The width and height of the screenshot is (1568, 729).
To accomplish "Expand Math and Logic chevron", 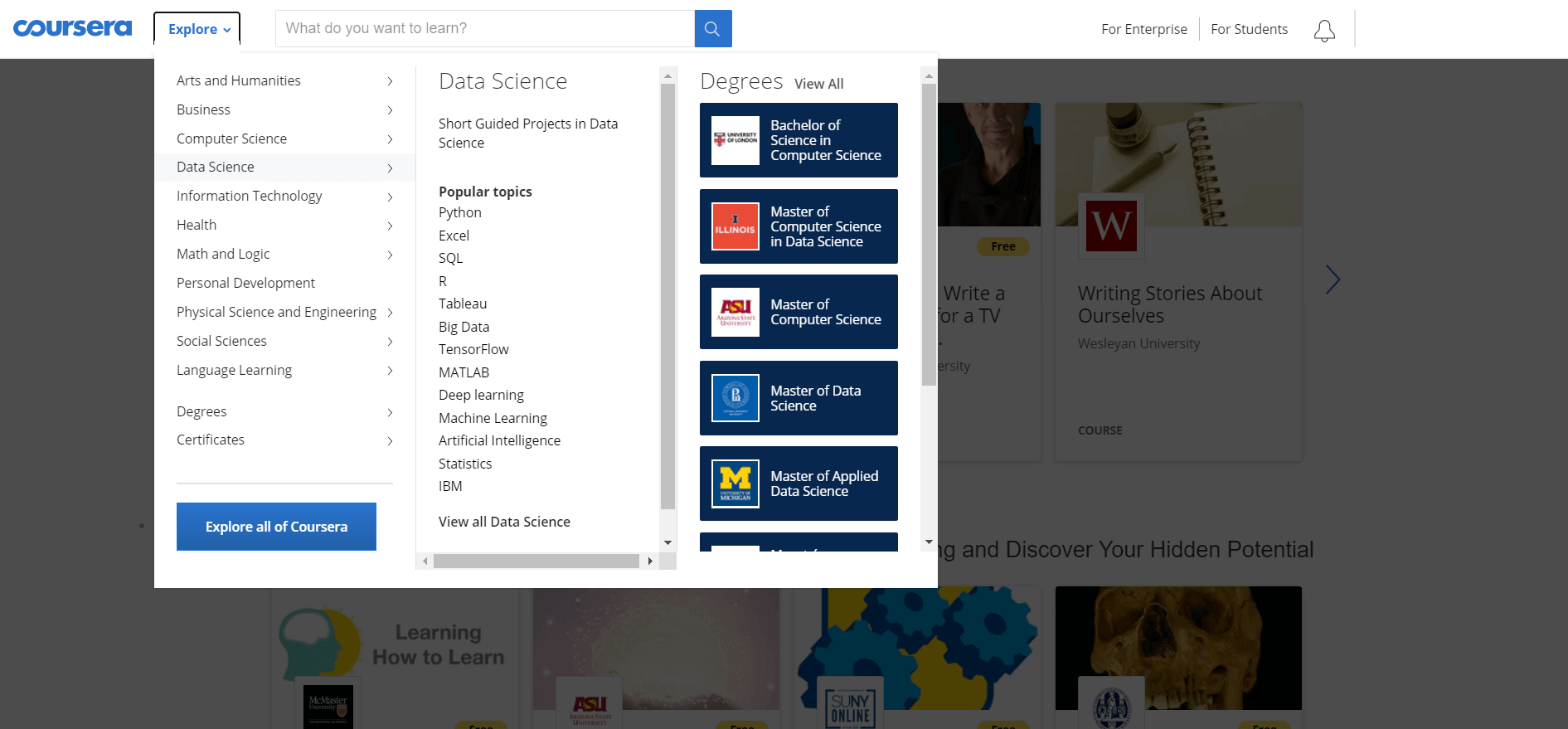I will point(390,255).
